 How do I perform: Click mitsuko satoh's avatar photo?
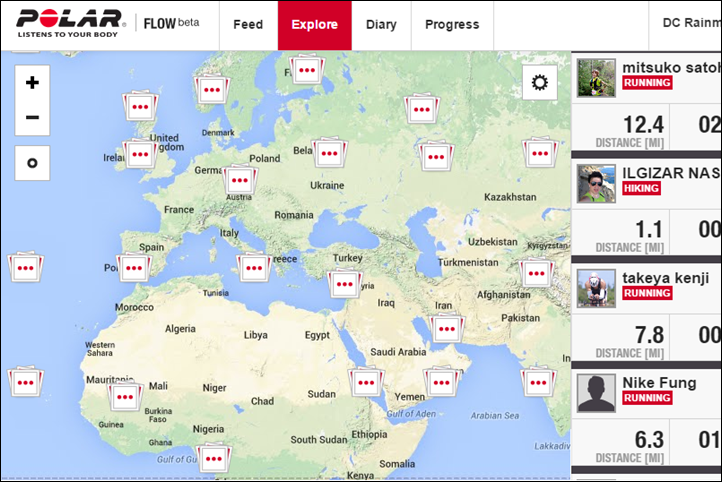[x=596, y=78]
